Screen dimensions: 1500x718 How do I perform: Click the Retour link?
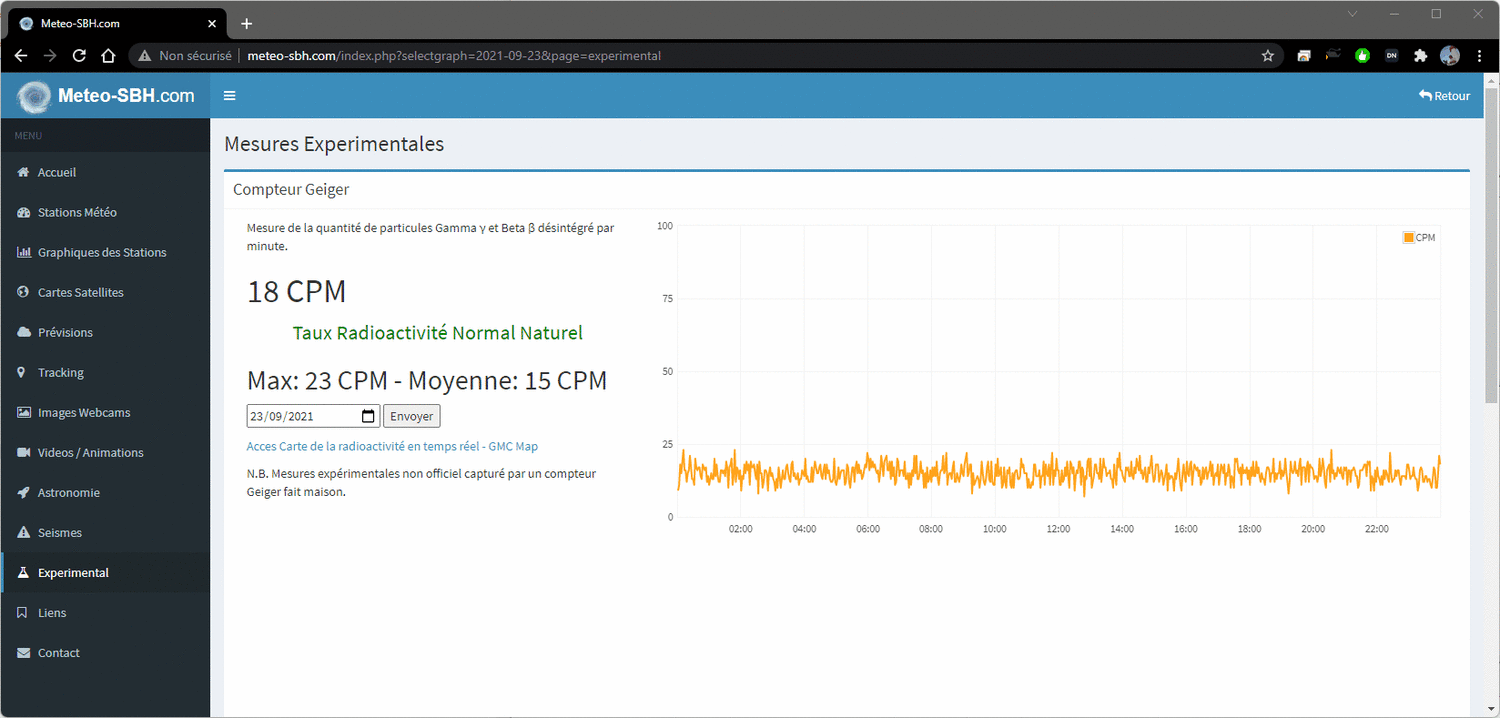(x=1444, y=96)
